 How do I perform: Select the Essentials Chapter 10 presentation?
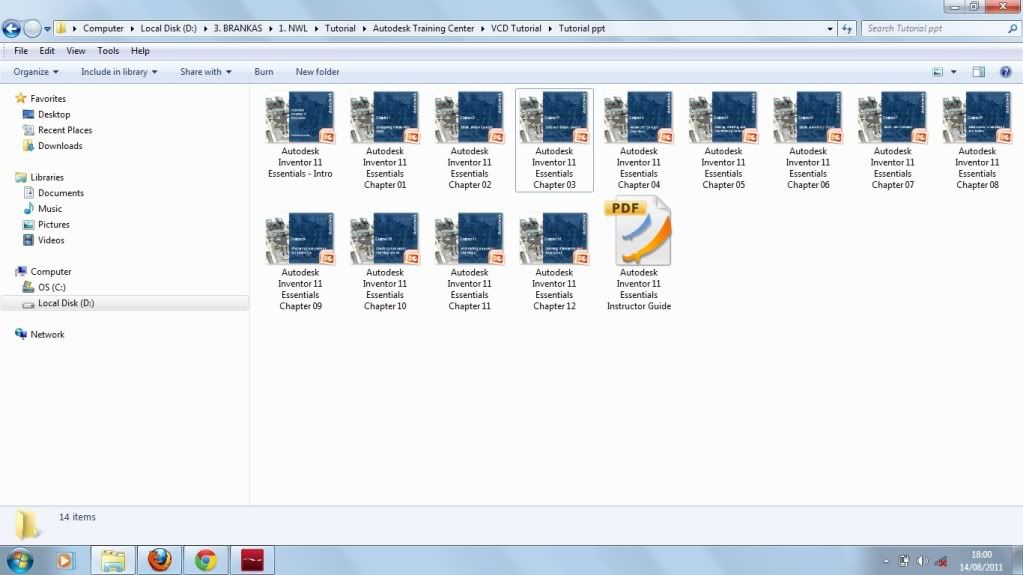click(385, 262)
